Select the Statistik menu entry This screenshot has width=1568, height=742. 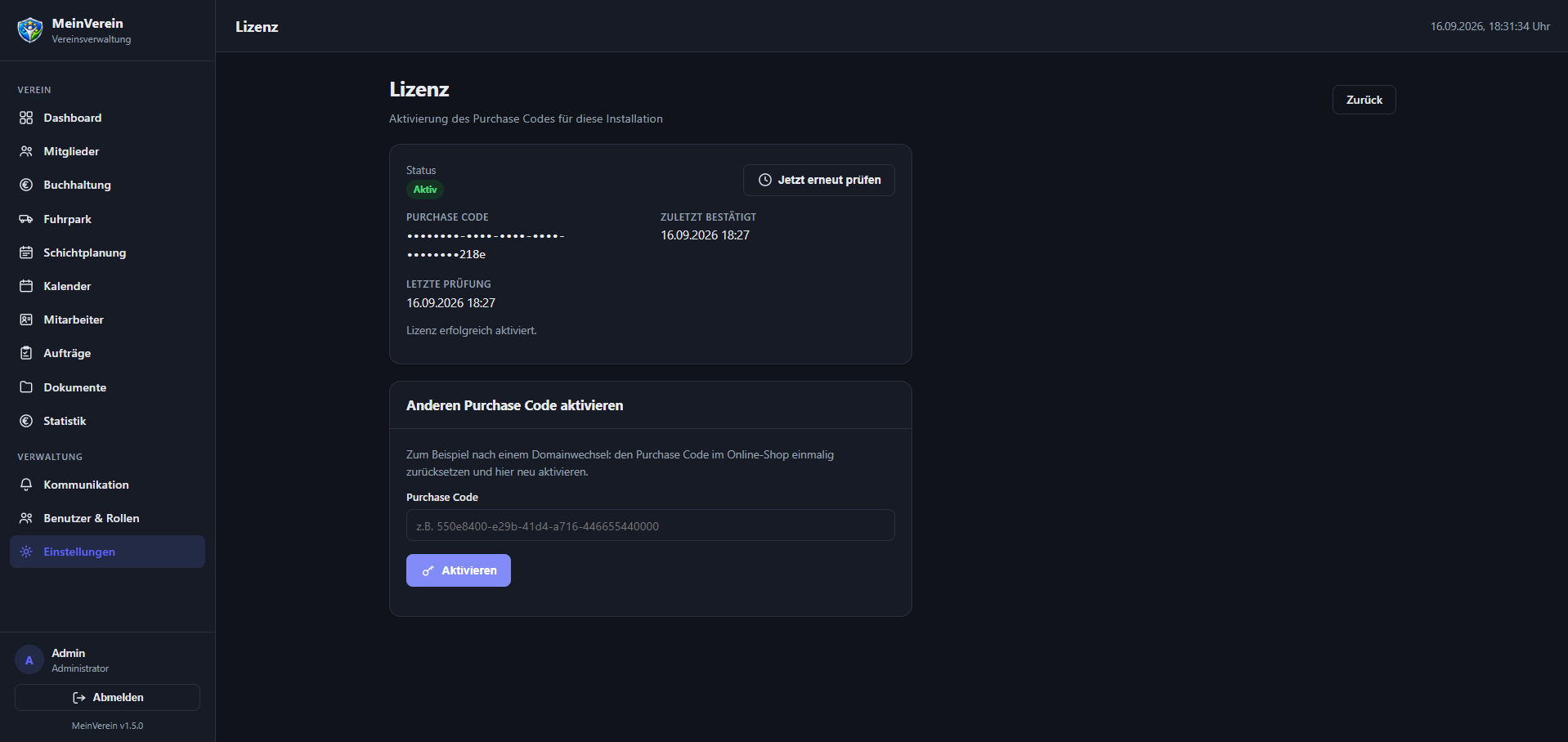point(107,421)
